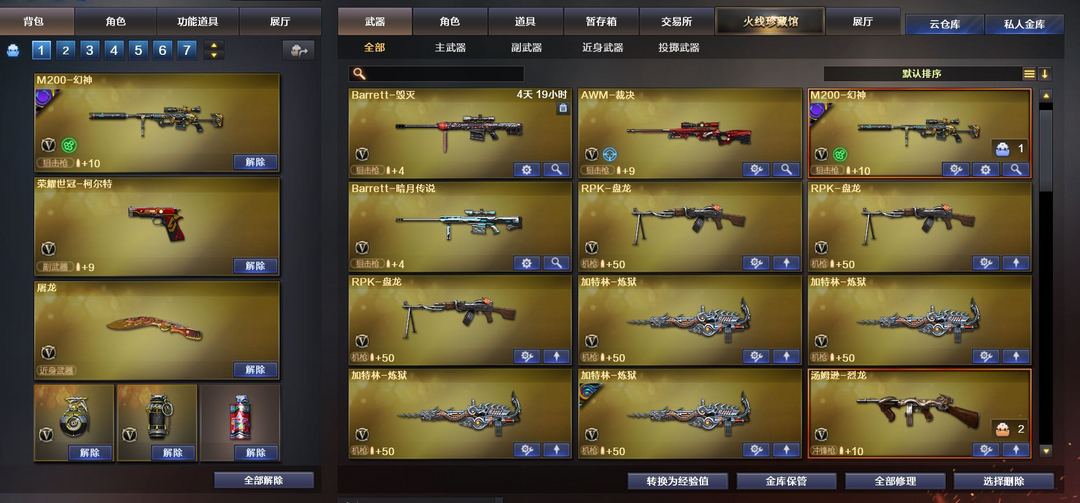Toggle sort direction arrow next to sort box
The image size is (1080, 503).
(1045, 74)
